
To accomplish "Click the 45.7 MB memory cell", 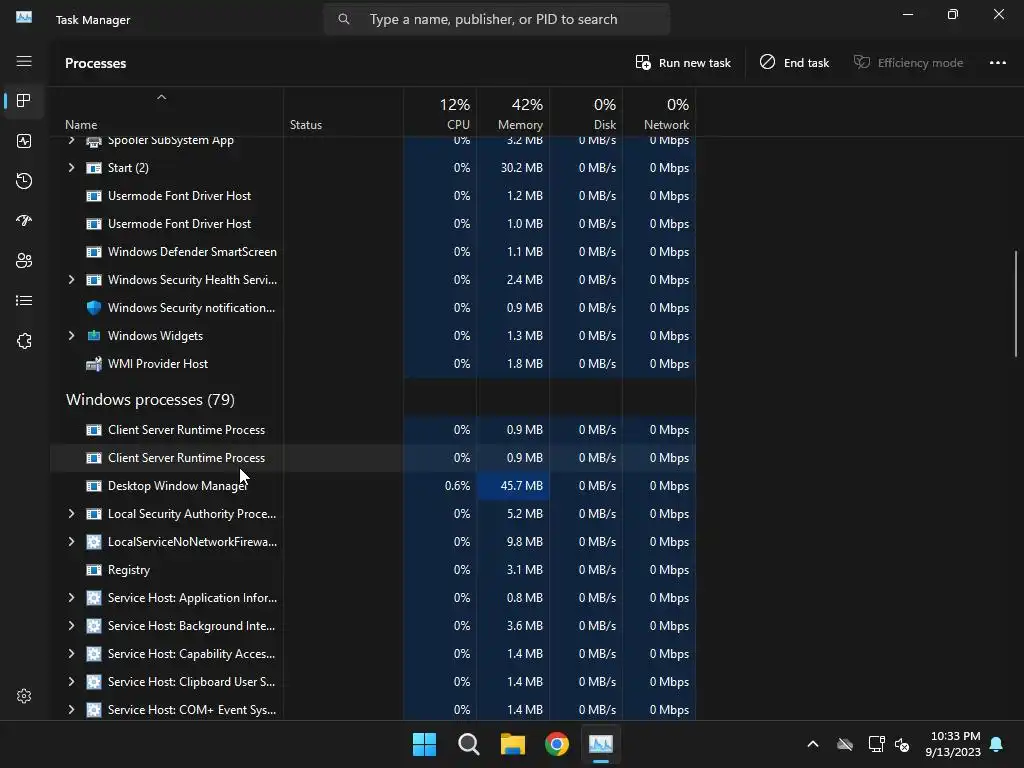I will [x=513, y=486].
